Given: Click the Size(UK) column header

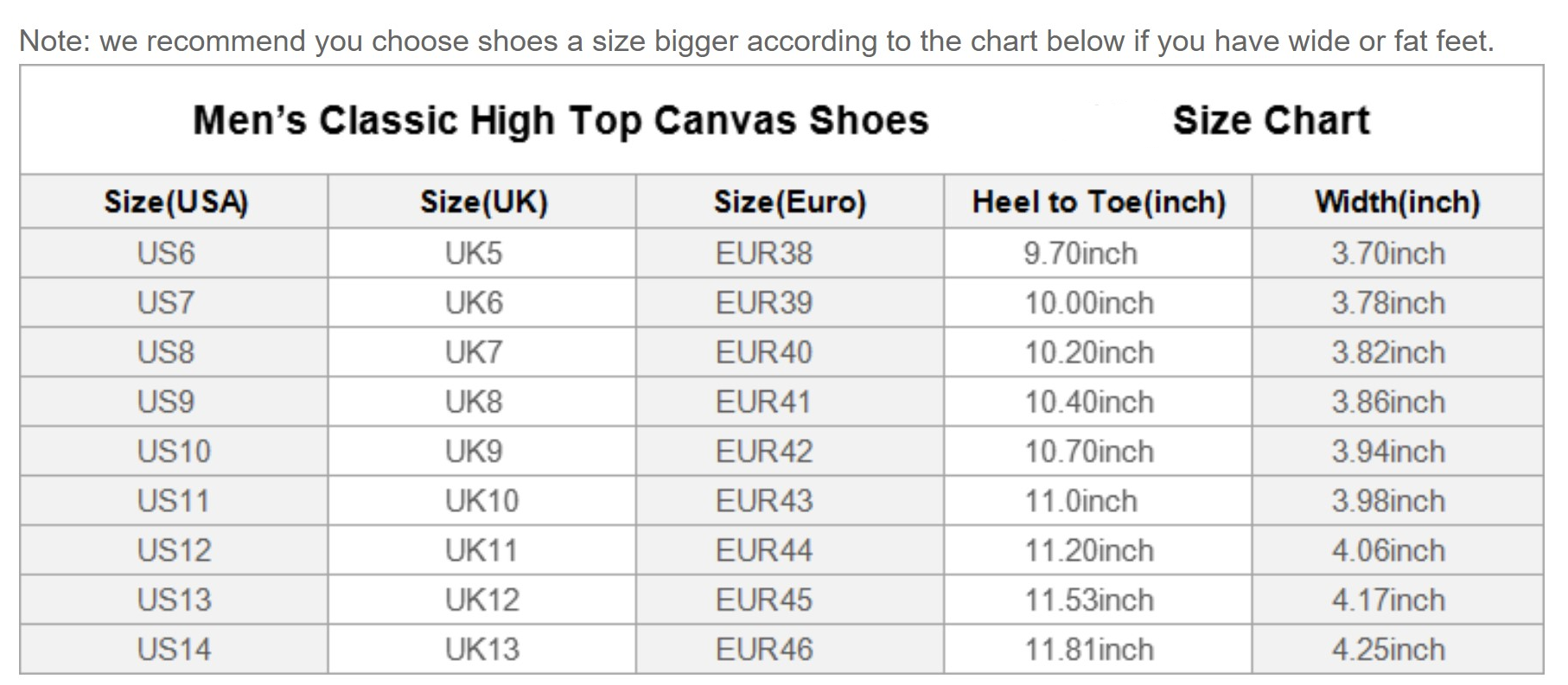Looking at the screenshot, I should click(x=483, y=202).
